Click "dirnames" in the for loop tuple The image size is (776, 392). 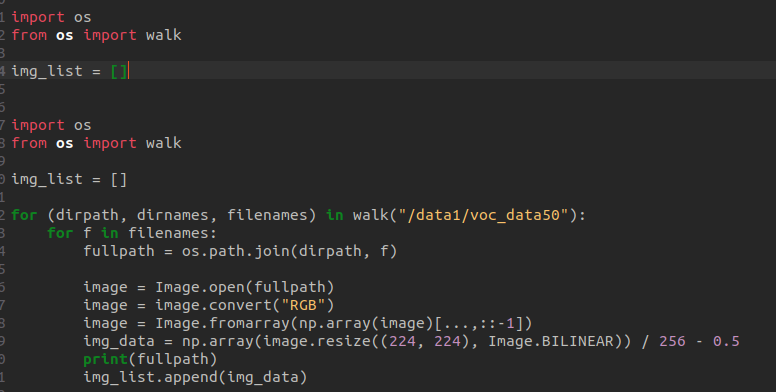[x=173, y=215]
